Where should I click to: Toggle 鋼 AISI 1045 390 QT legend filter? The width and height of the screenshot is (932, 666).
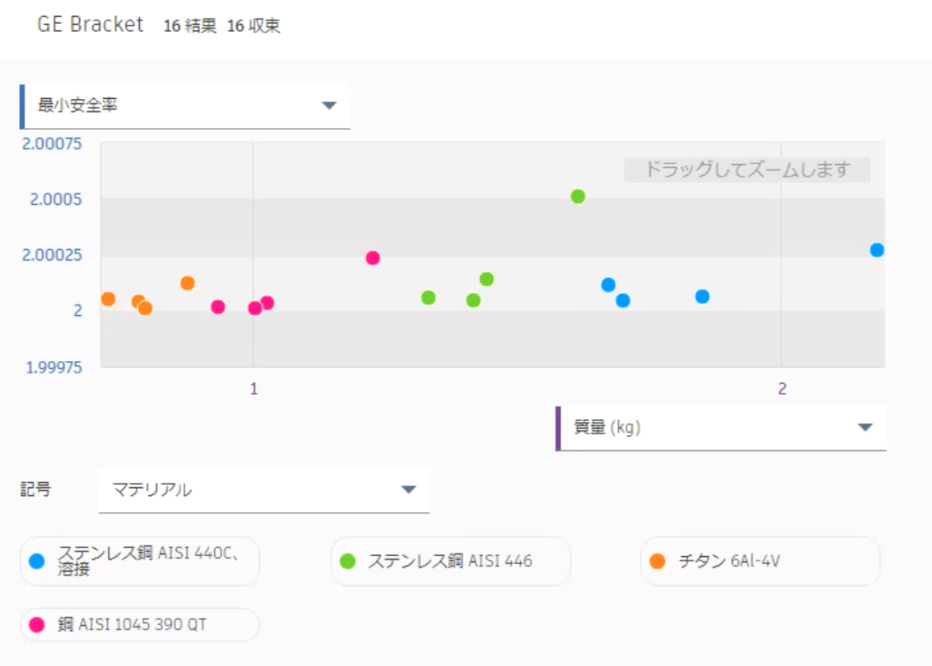pyautogui.click(x=140, y=624)
